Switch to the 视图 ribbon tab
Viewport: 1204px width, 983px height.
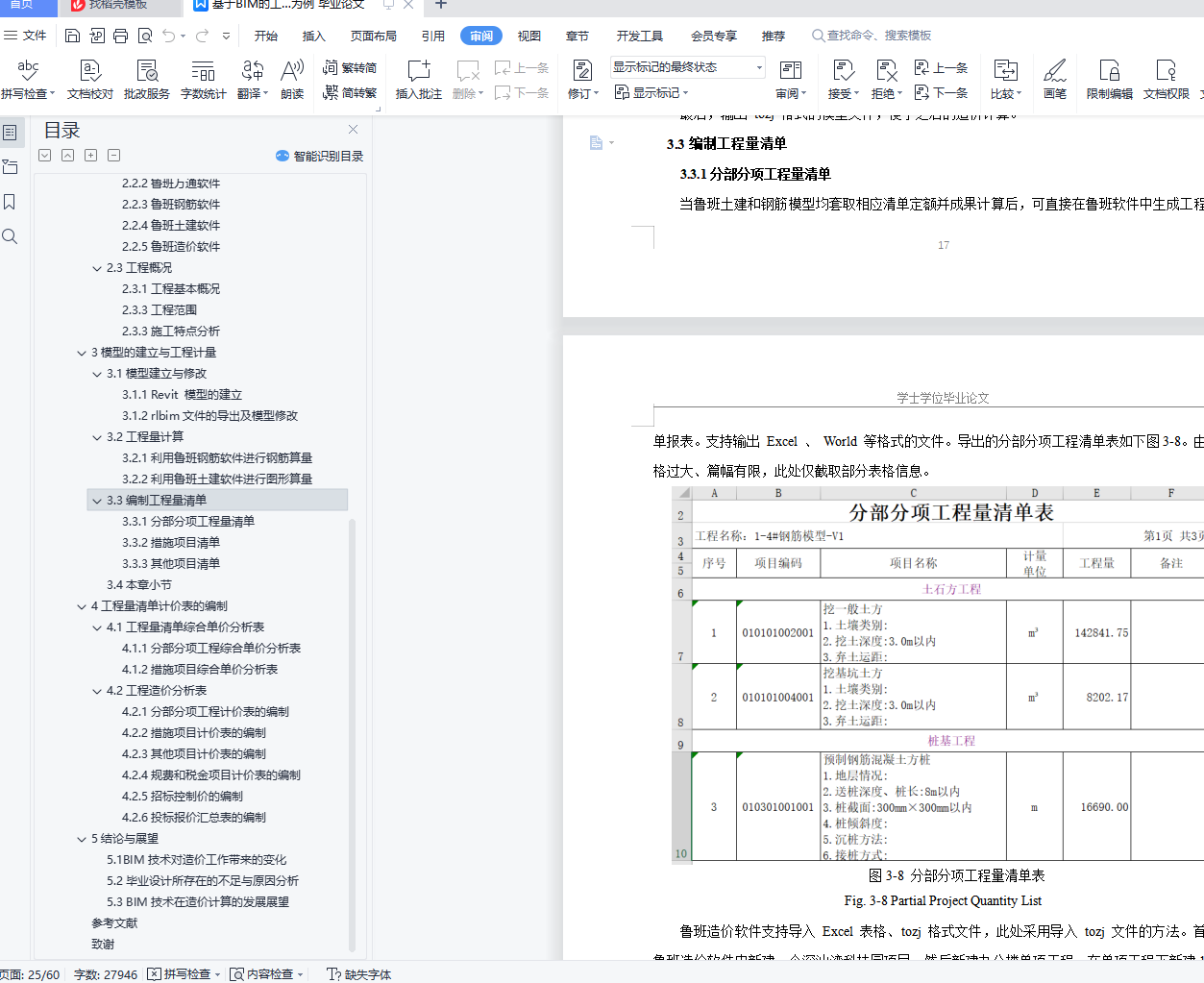529,36
